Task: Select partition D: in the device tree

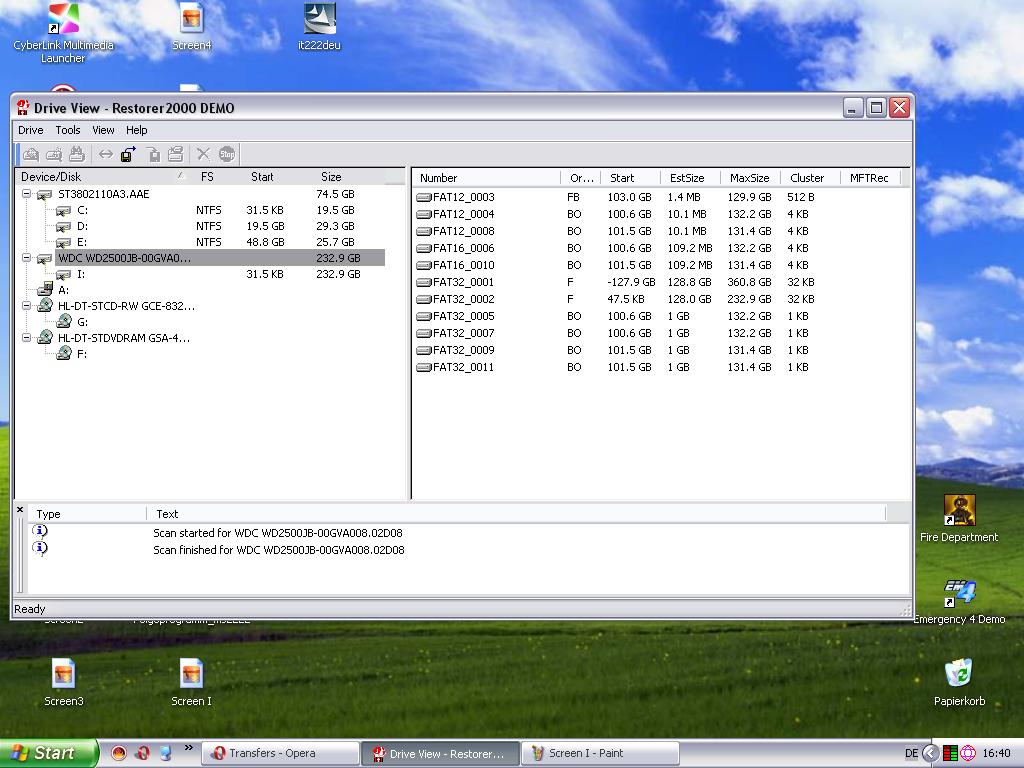Action: pos(82,226)
